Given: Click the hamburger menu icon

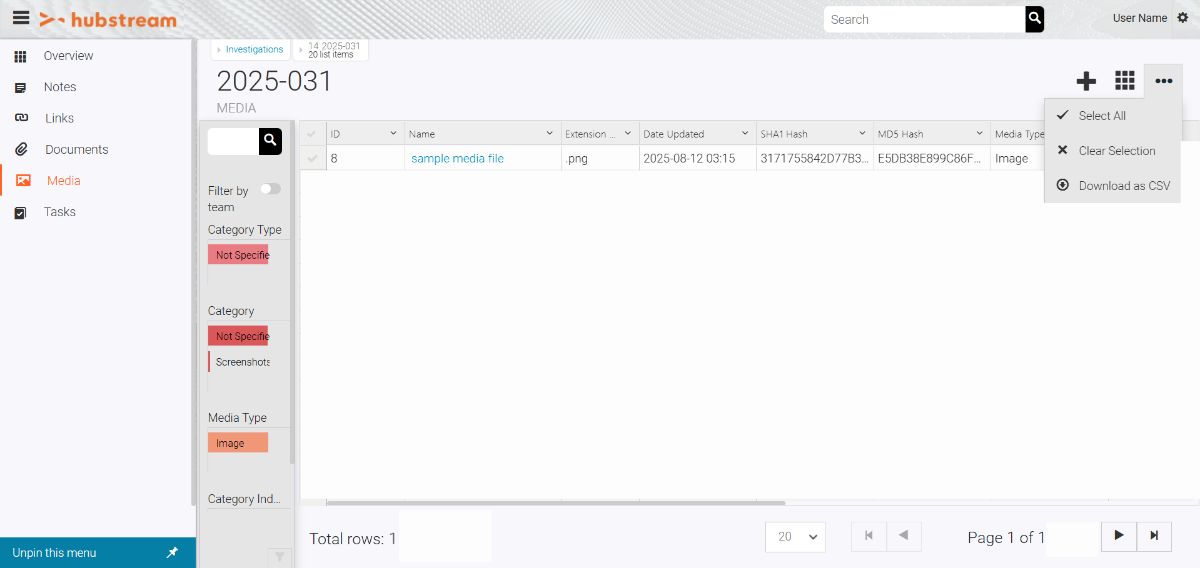Looking at the screenshot, I should point(20,18).
